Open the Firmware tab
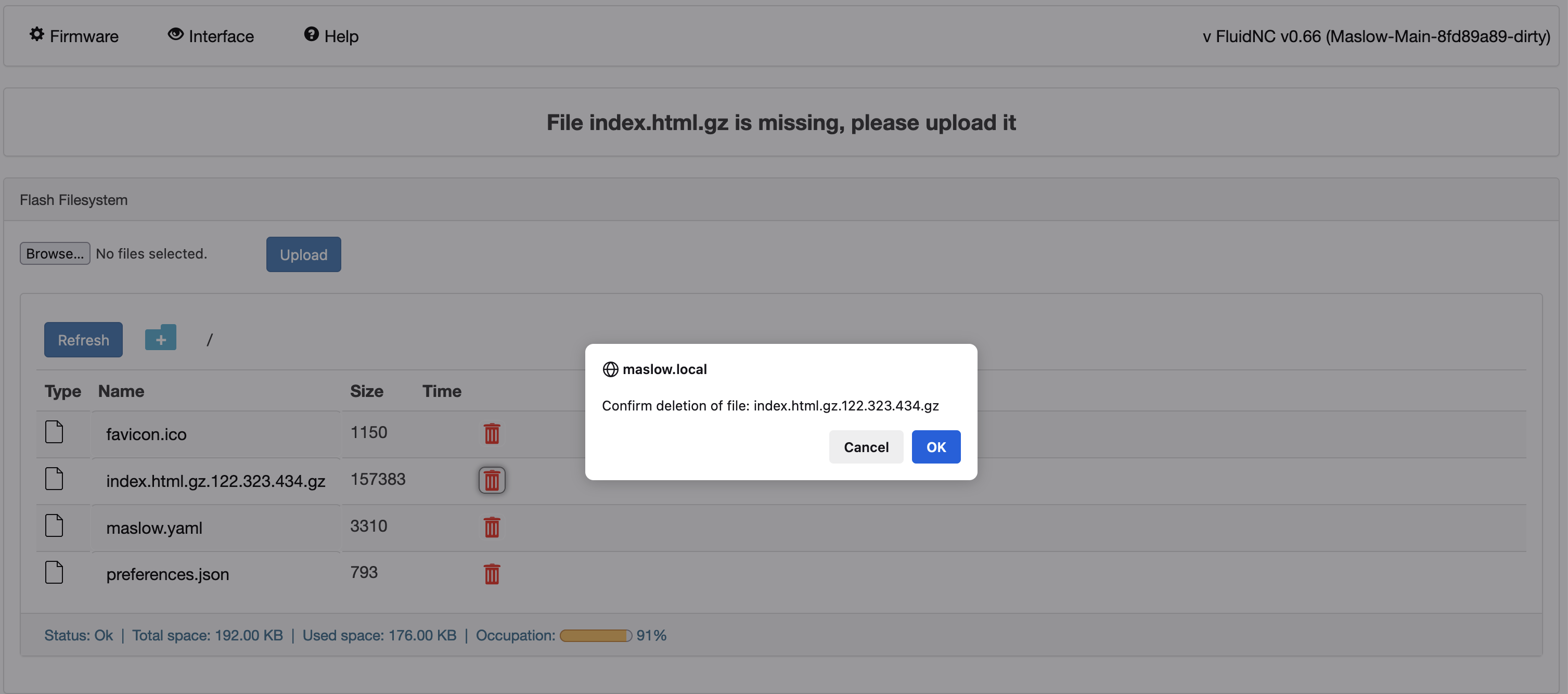1568x694 pixels. 74,36
